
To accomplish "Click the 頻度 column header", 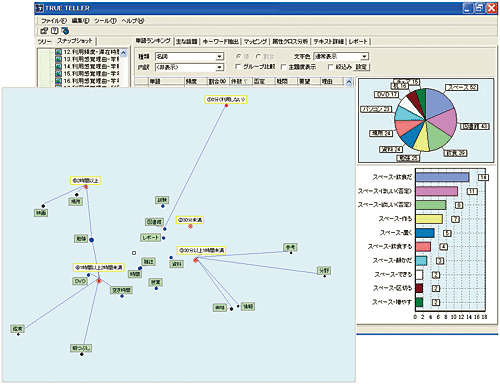I will pos(191,81).
